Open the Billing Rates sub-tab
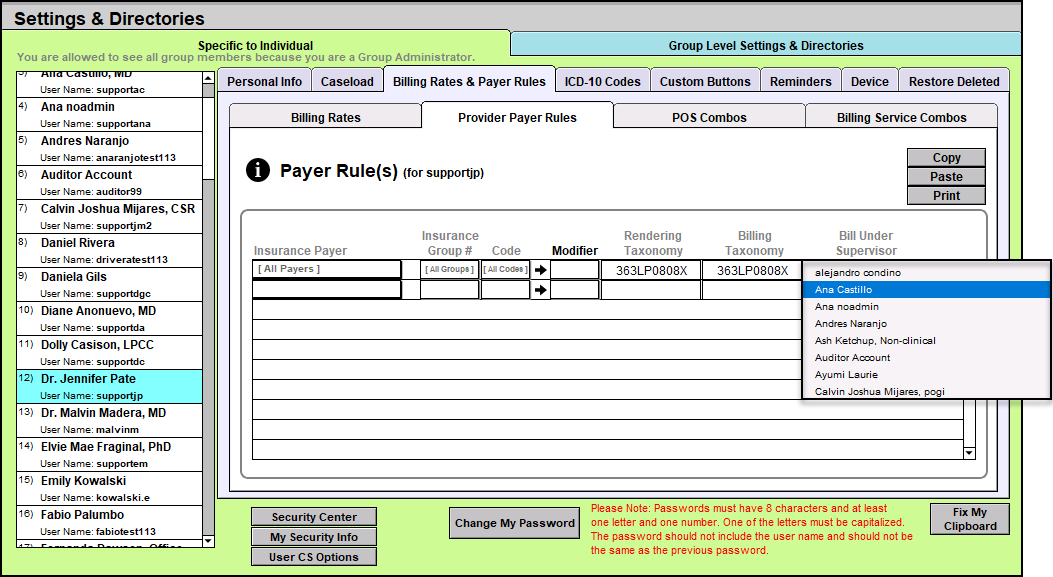This screenshot has width=1053, height=577. pyautogui.click(x=325, y=117)
